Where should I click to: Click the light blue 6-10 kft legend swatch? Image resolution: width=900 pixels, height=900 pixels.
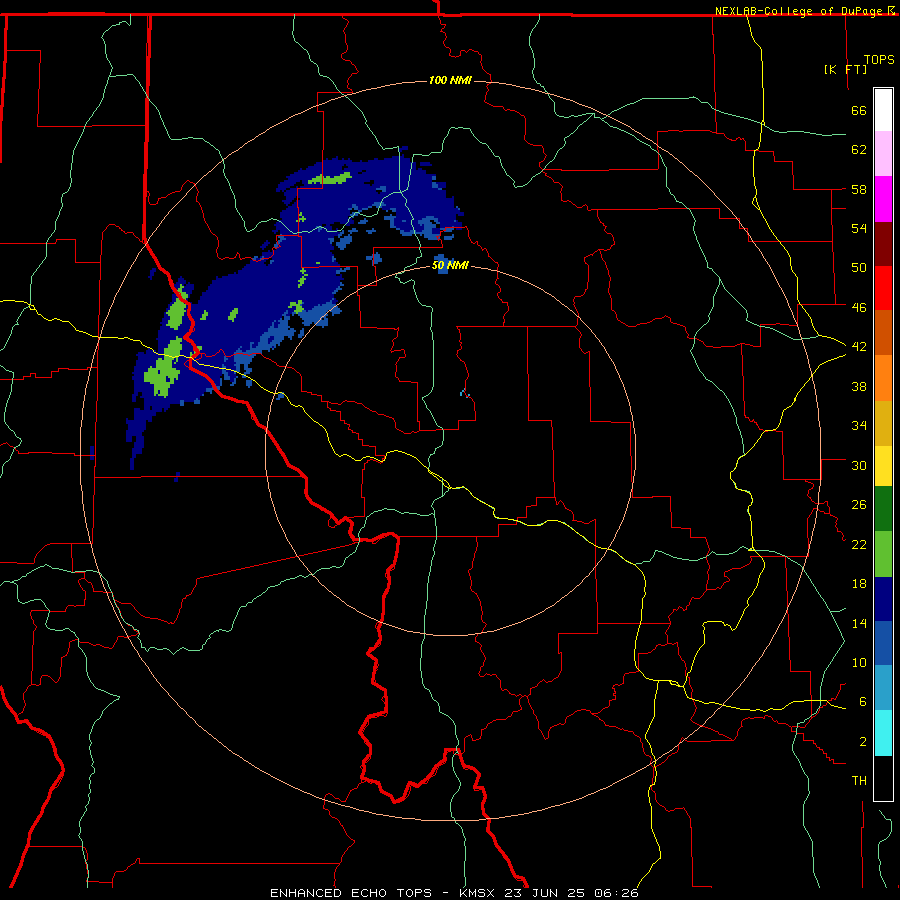click(x=883, y=688)
